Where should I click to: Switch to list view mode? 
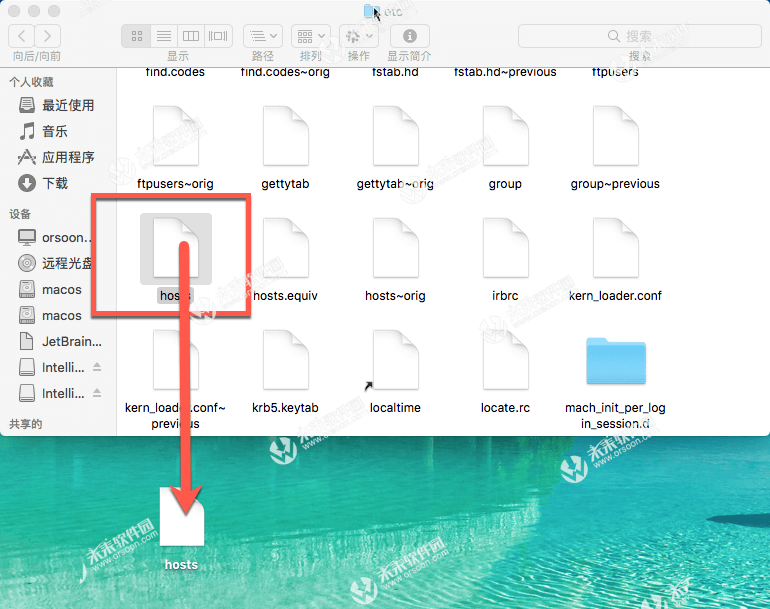click(164, 36)
